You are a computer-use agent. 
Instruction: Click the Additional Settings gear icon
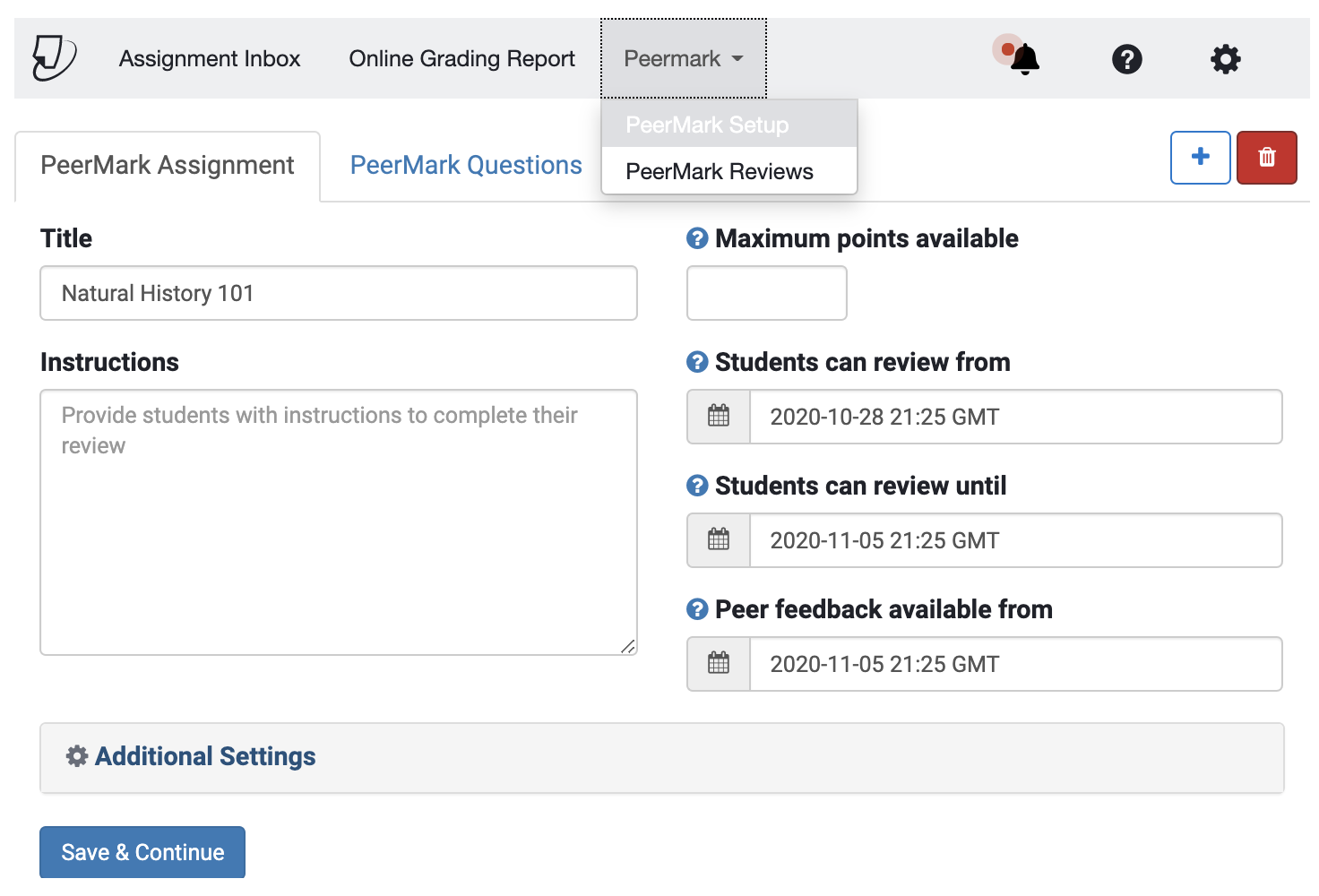pyautogui.click(x=77, y=756)
